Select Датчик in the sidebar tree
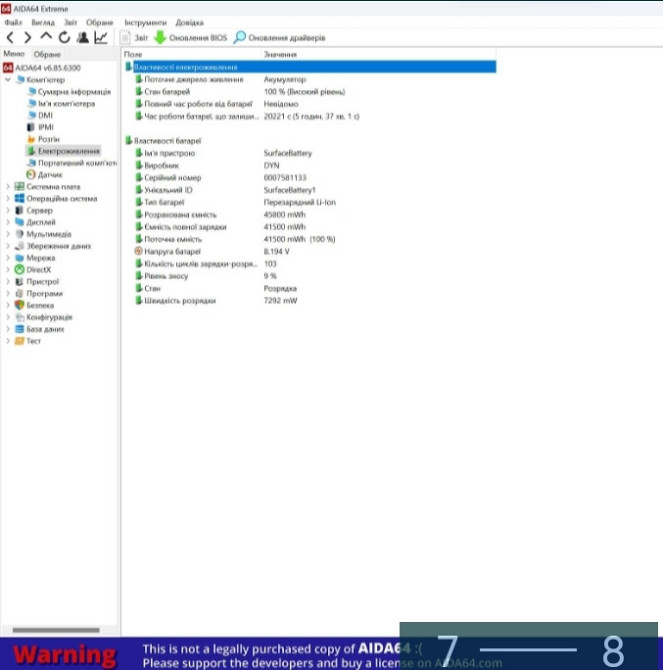The width and height of the screenshot is (663, 670). pos(49,174)
